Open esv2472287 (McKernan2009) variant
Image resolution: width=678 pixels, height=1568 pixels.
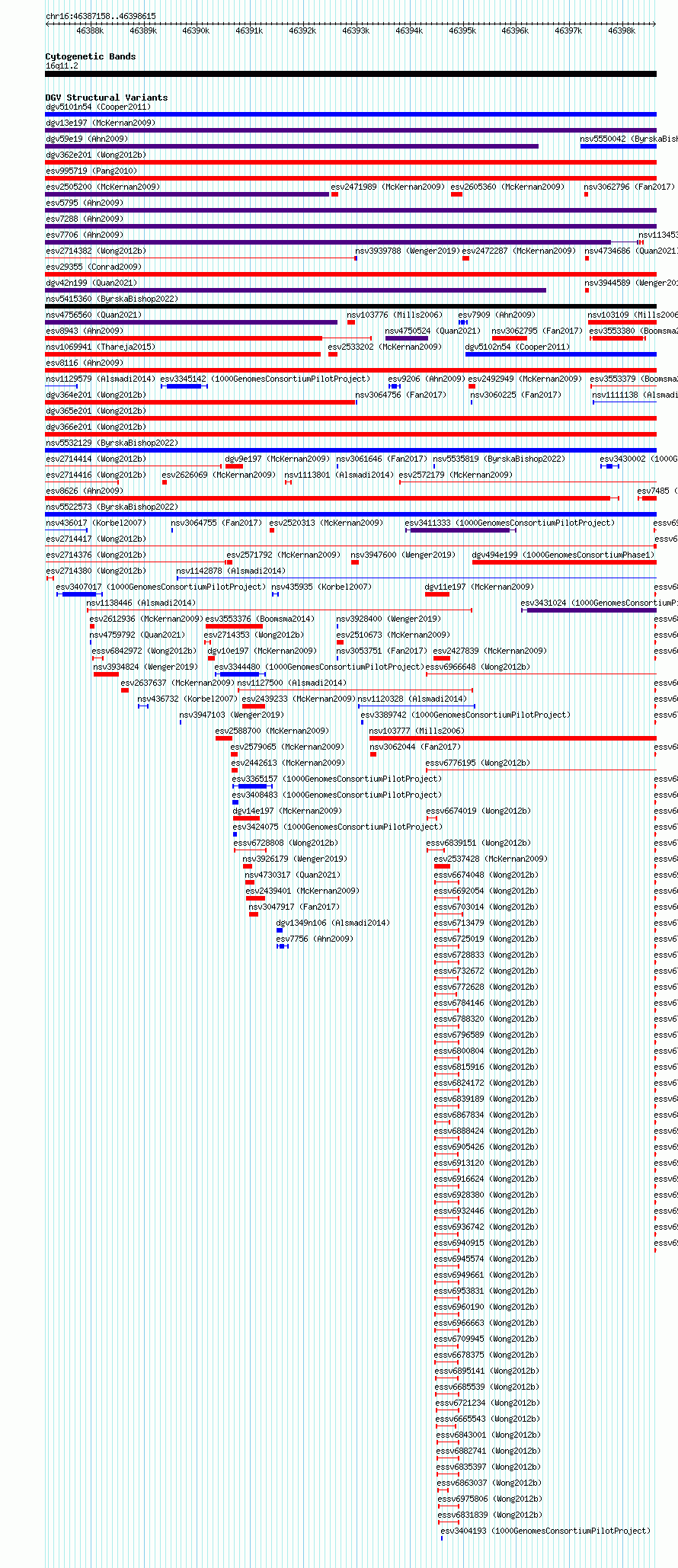[519, 251]
